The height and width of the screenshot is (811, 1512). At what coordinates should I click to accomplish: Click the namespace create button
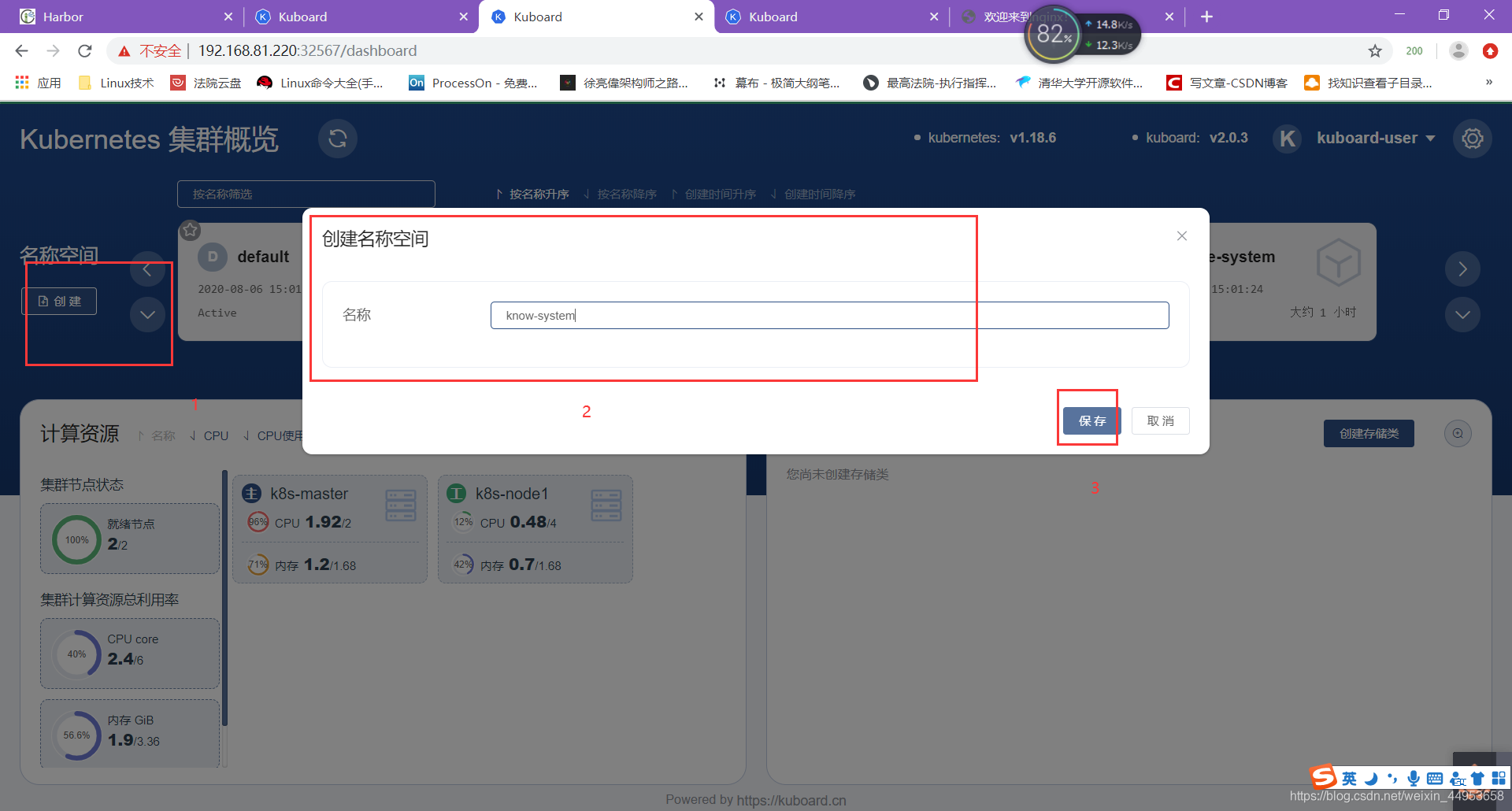59,302
